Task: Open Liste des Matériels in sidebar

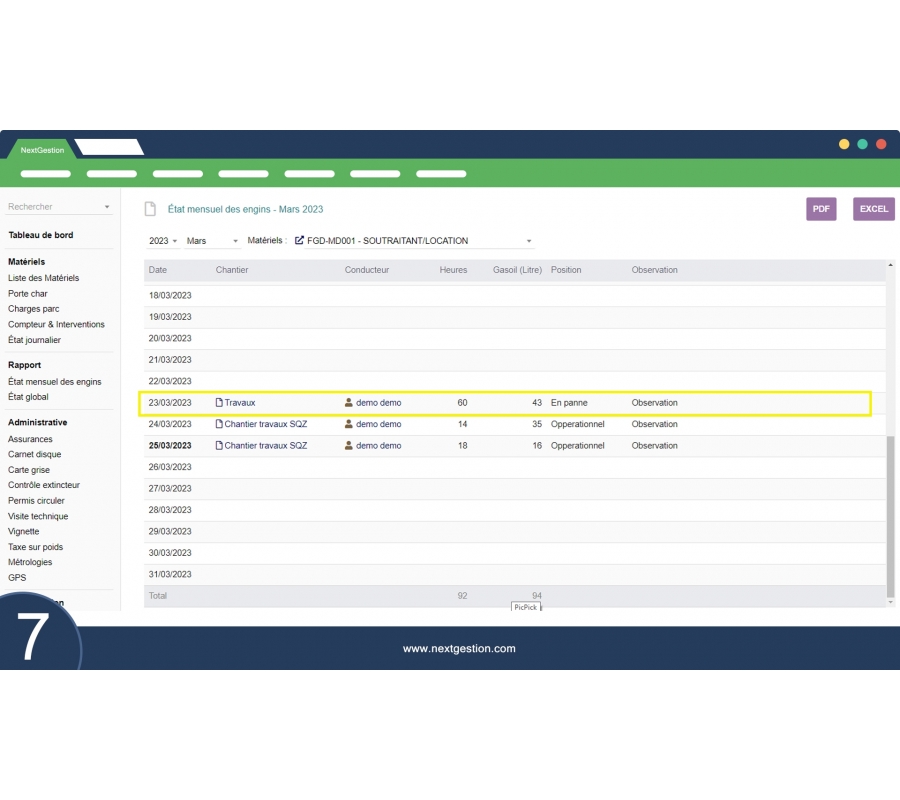Action: click(x=43, y=278)
